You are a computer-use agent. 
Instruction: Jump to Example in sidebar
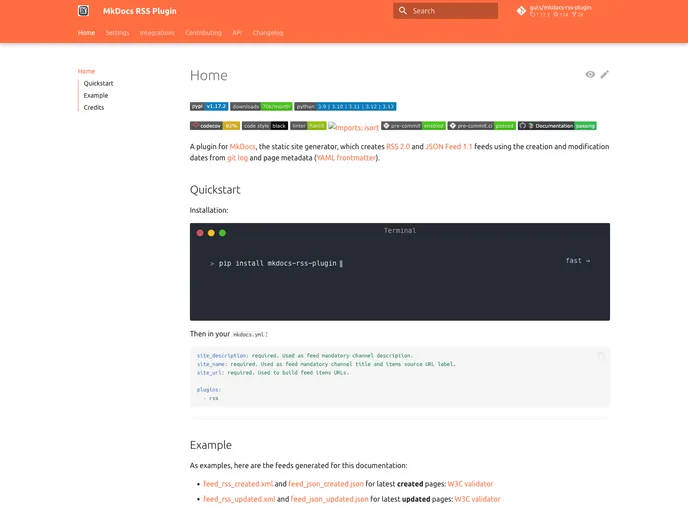pos(96,95)
